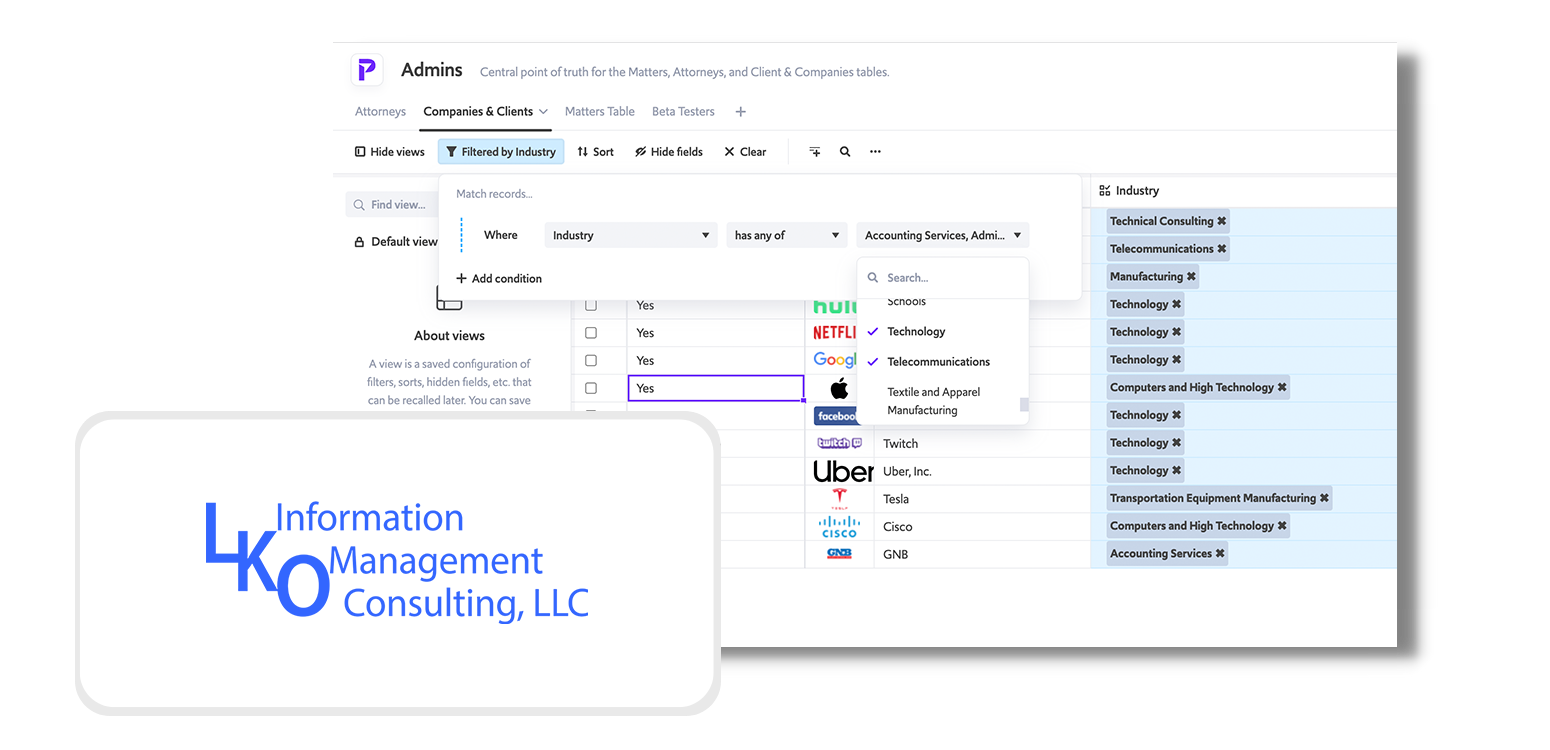Click the Sort button

pyautogui.click(x=596, y=152)
